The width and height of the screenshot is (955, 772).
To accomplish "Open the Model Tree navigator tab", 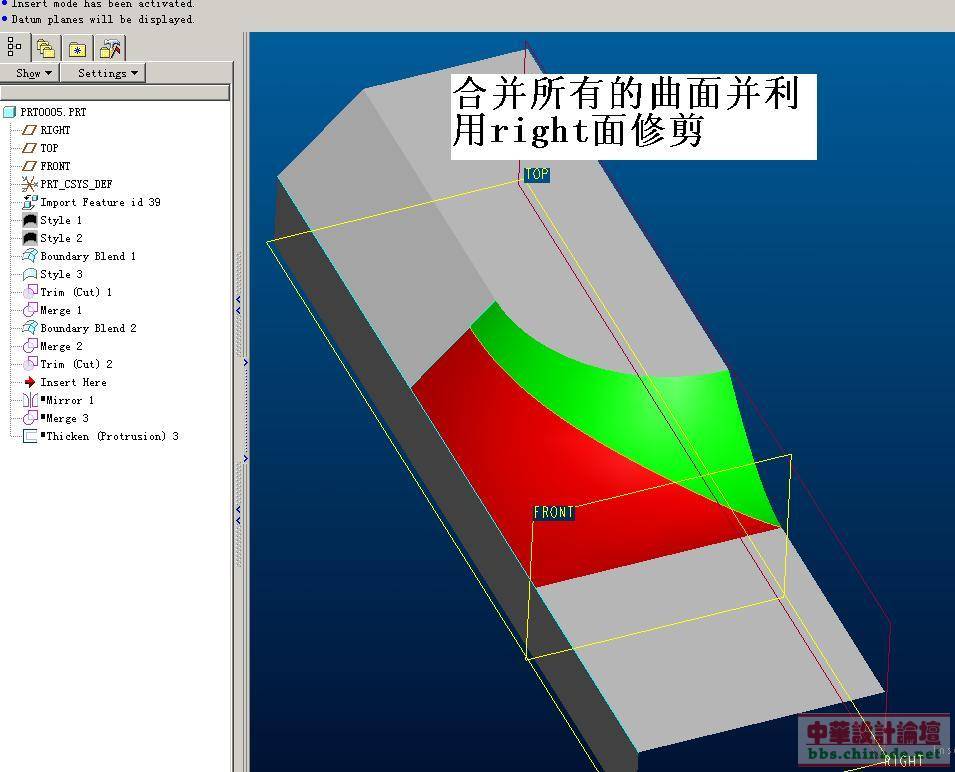I will click(x=15, y=47).
